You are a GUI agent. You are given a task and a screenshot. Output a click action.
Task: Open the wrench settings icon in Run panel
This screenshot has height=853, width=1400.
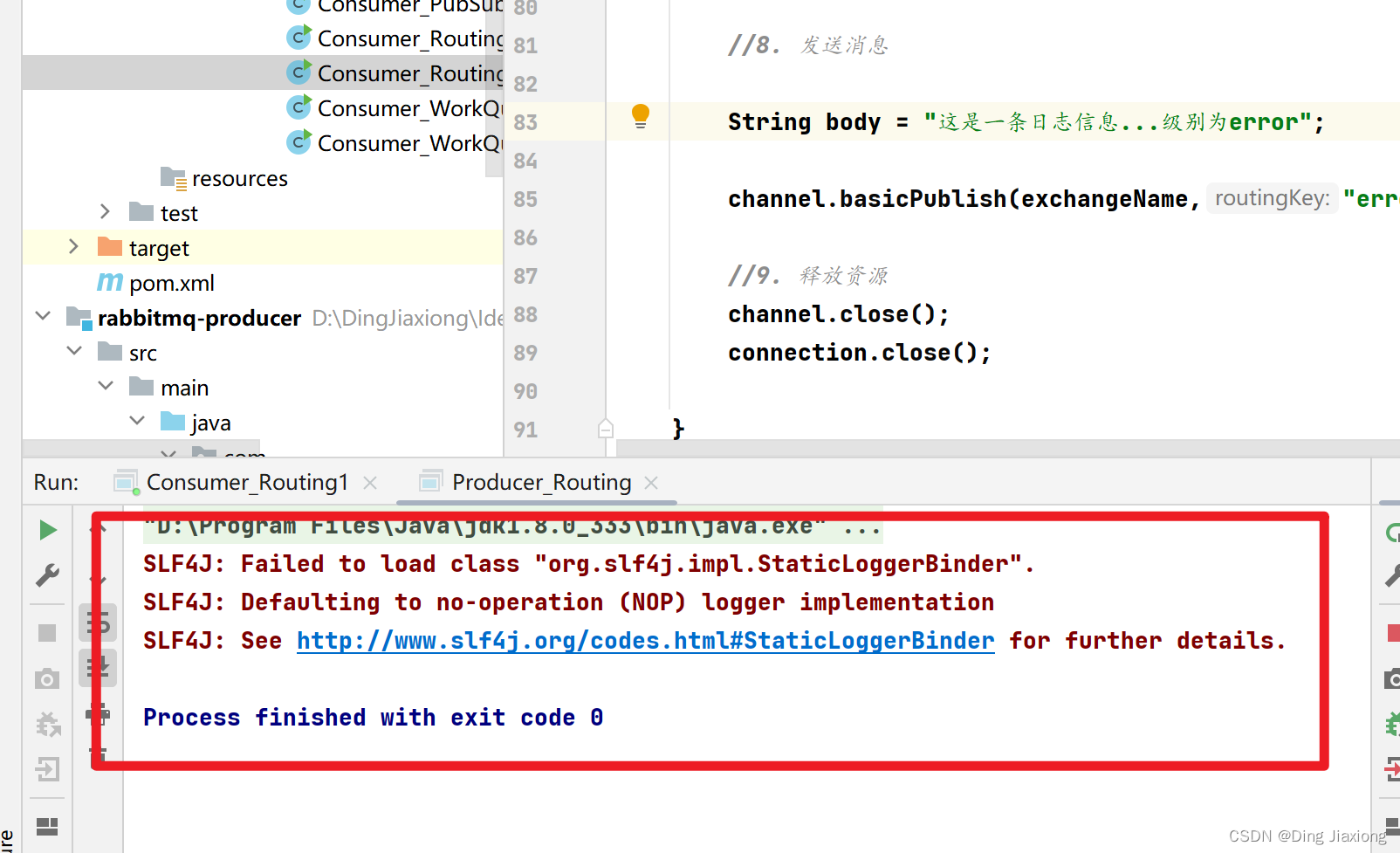pos(47,575)
